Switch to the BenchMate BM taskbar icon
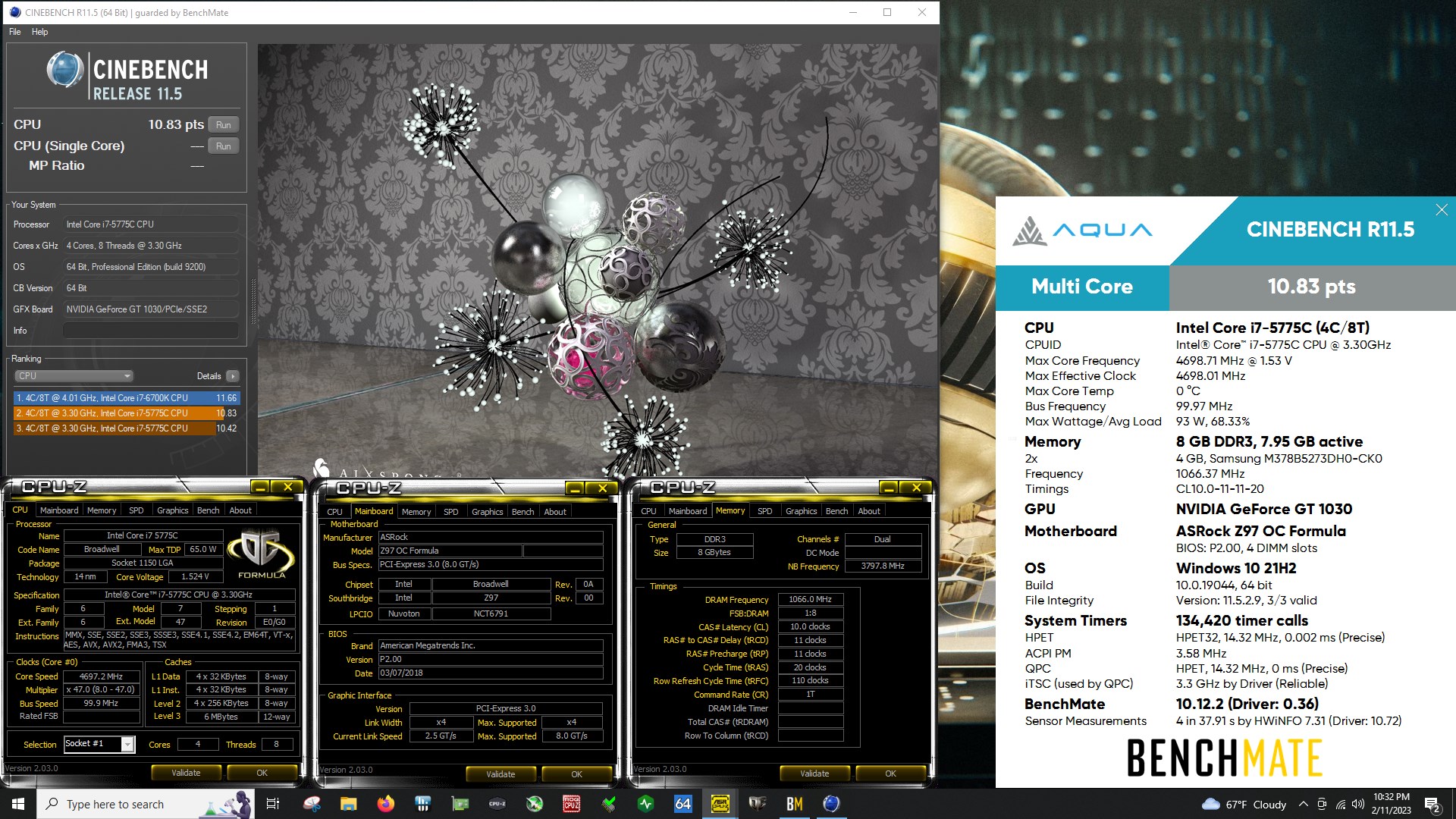Screen dimensions: 1456x819 coord(795,804)
